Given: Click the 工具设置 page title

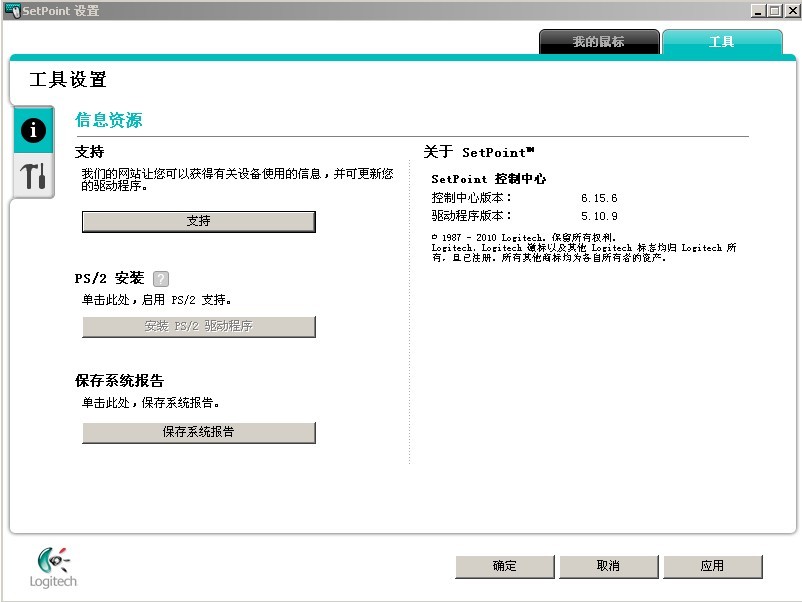Looking at the screenshot, I should tap(68, 80).
